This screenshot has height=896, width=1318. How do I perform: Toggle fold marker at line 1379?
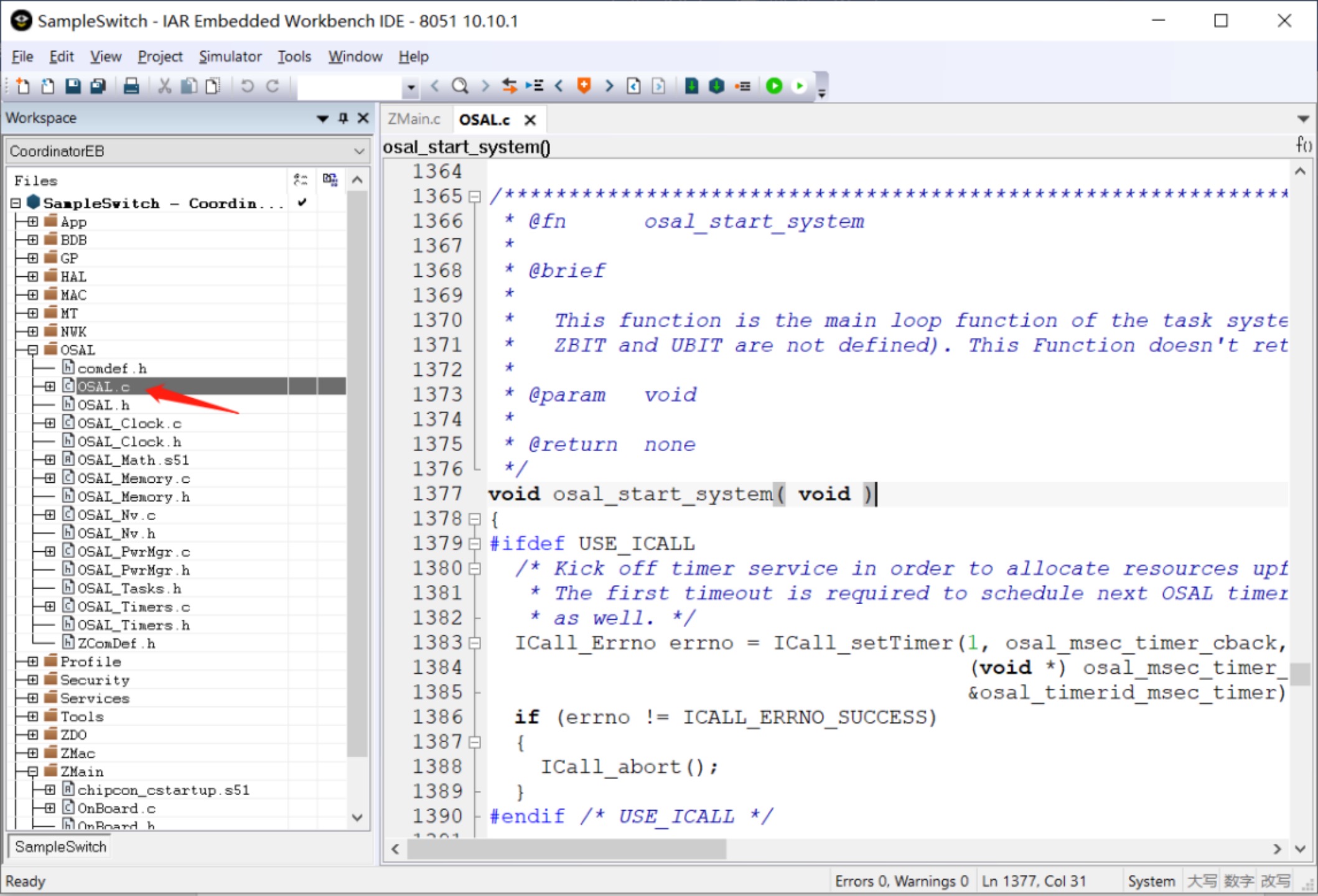pos(475,544)
